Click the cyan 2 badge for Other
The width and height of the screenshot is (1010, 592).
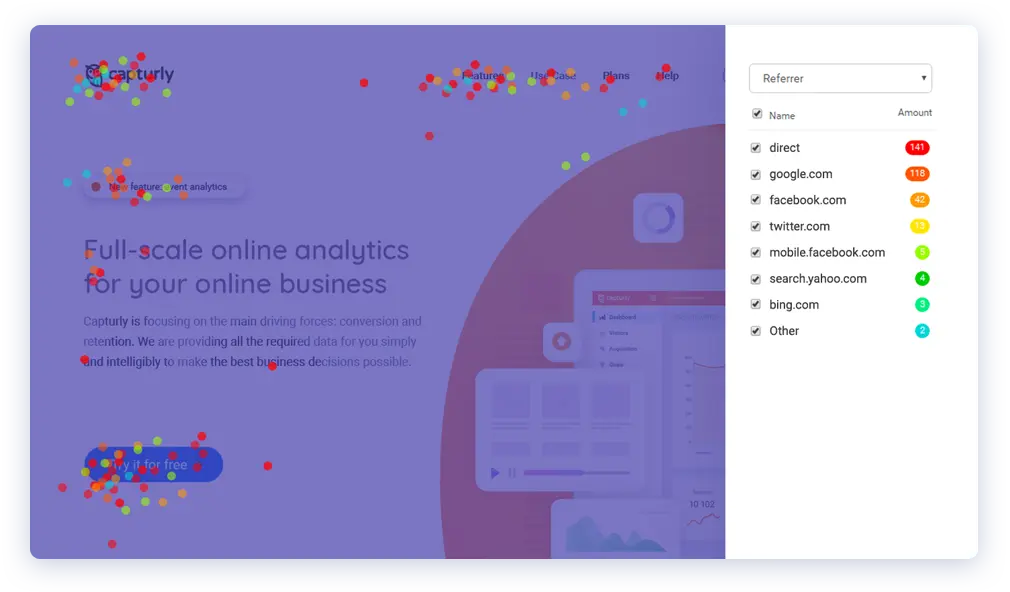922,330
